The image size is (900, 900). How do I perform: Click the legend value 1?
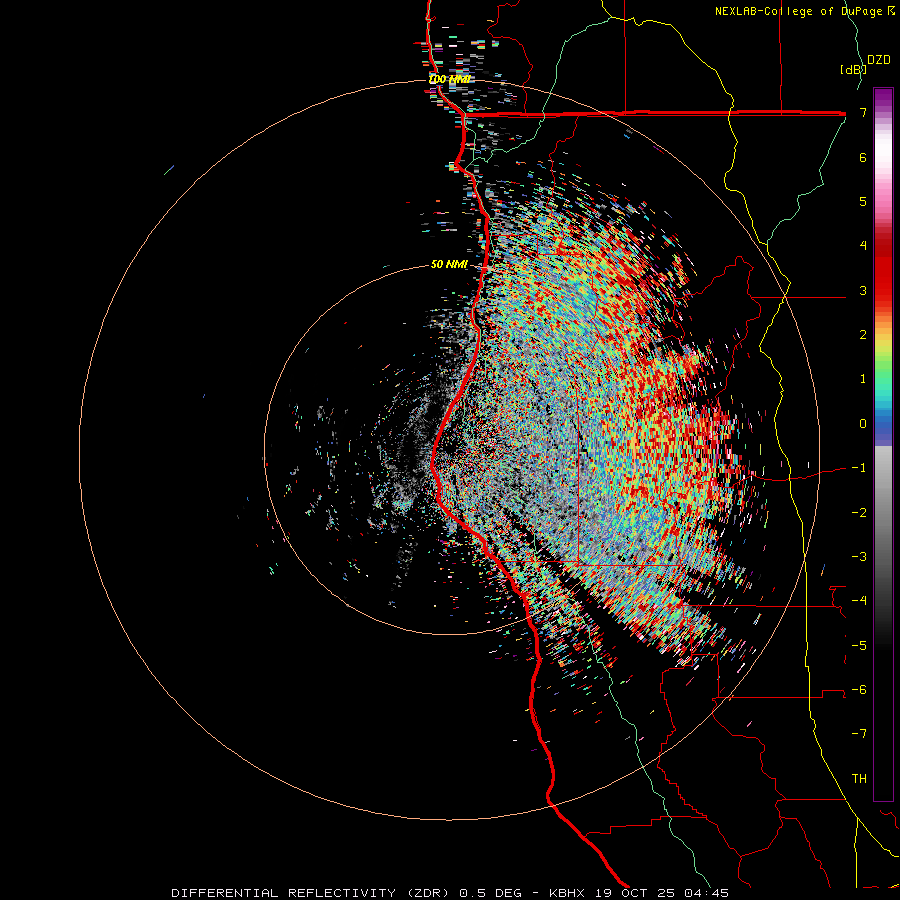(863, 379)
